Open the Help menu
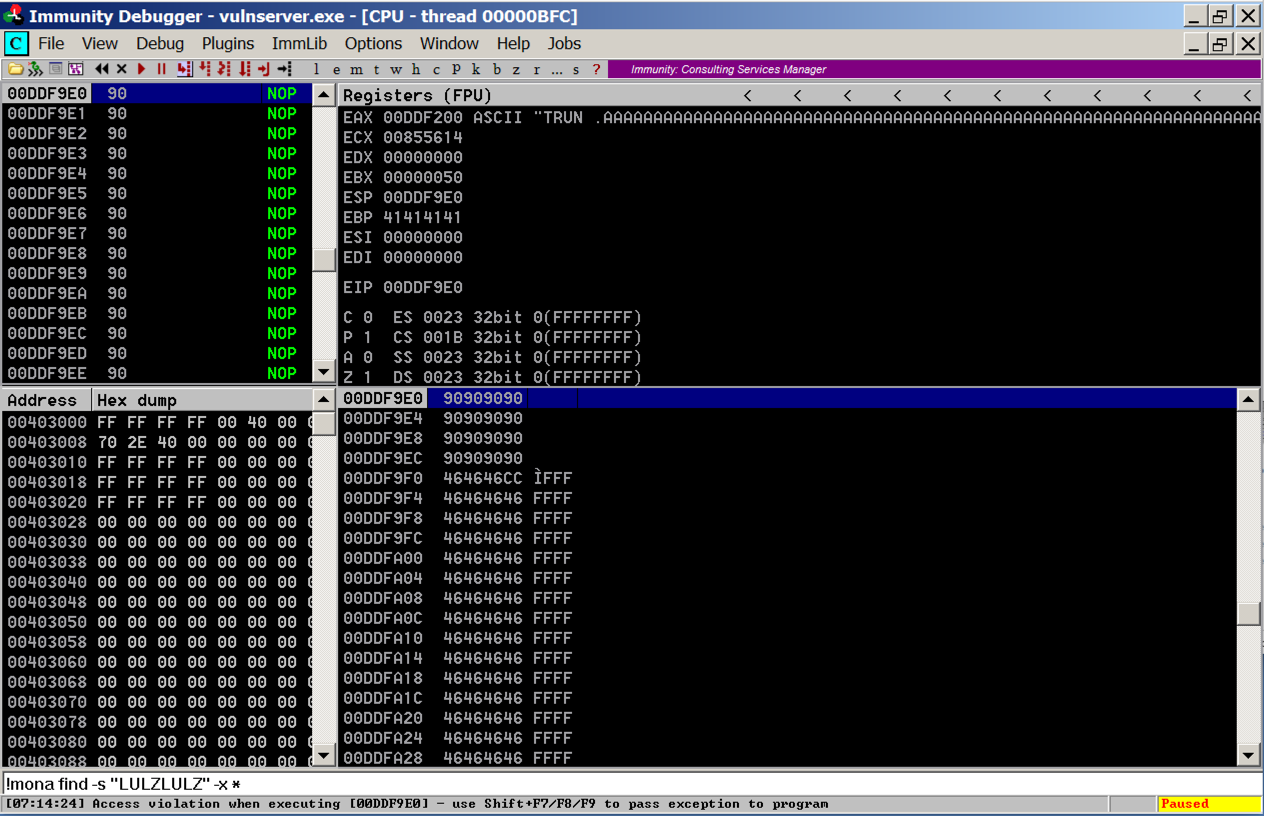The width and height of the screenshot is (1264, 816). [x=513, y=43]
